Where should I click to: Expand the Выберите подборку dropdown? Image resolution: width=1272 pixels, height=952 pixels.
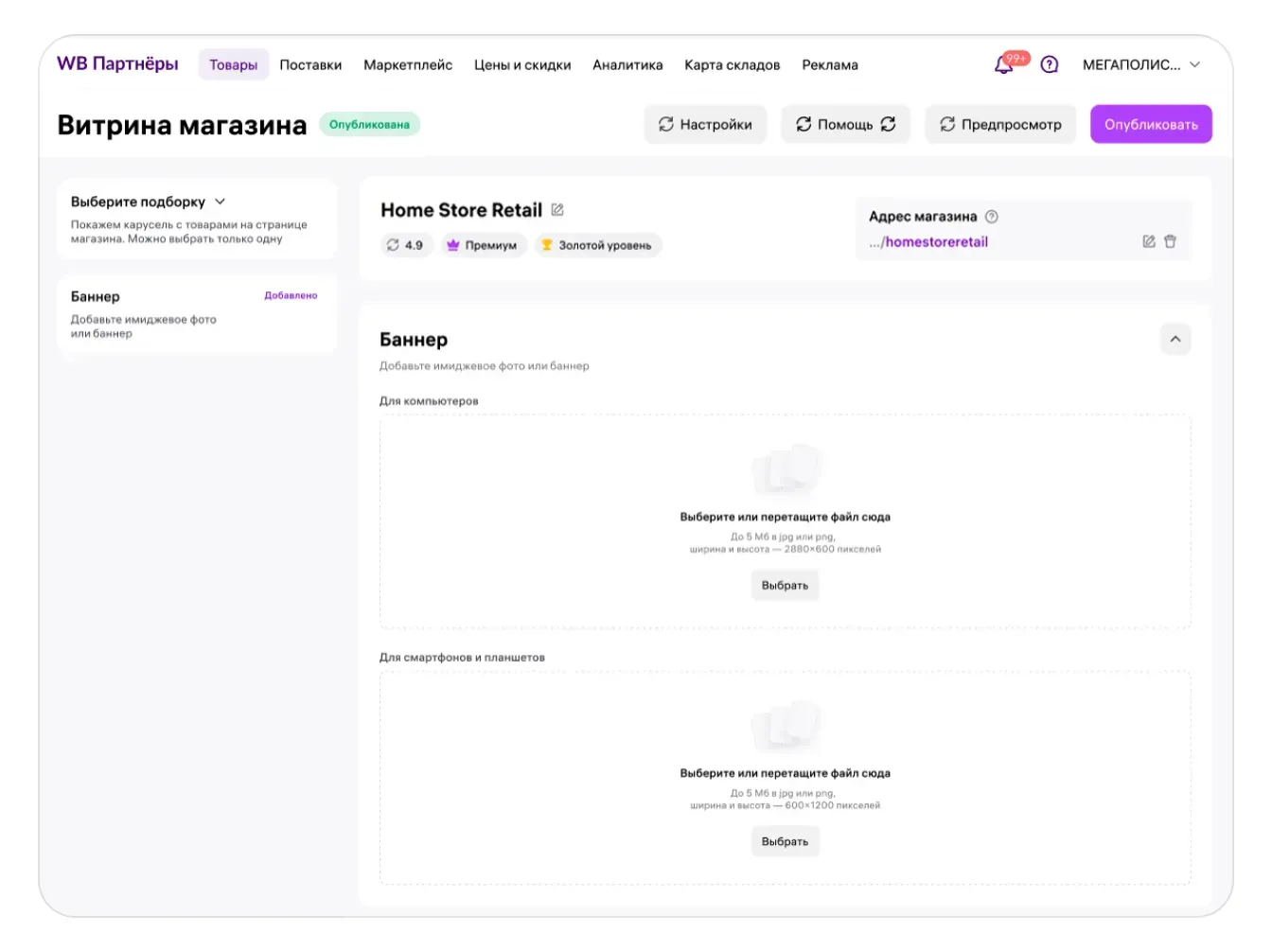click(x=221, y=202)
